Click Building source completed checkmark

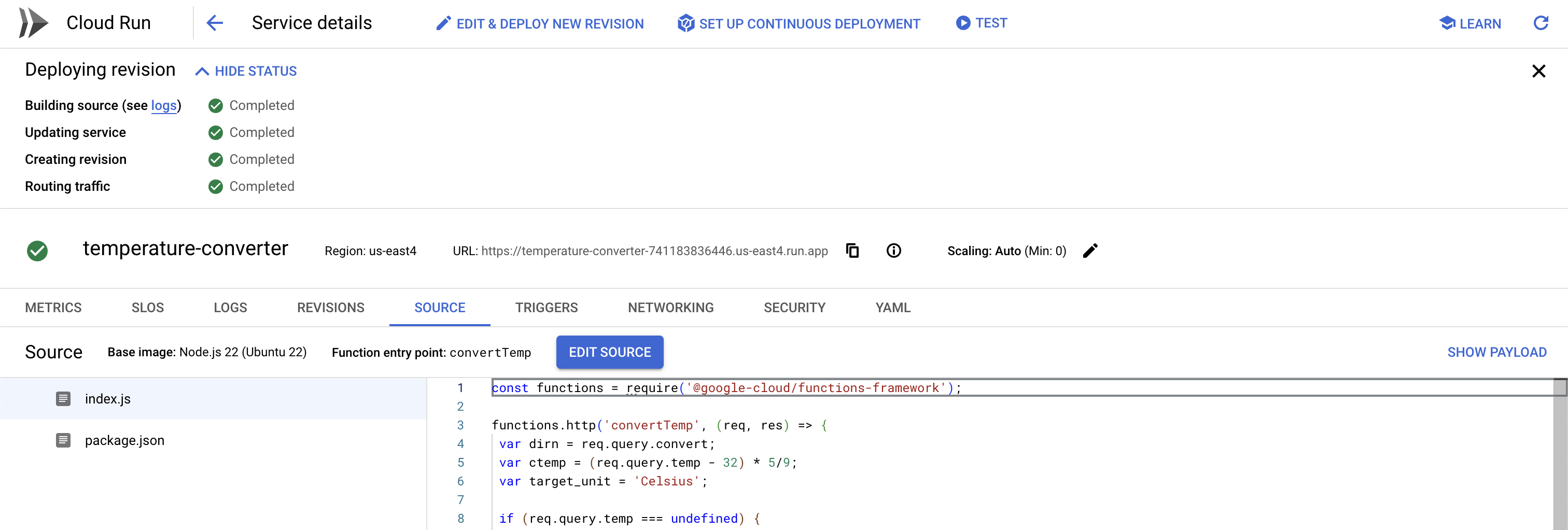click(x=216, y=106)
